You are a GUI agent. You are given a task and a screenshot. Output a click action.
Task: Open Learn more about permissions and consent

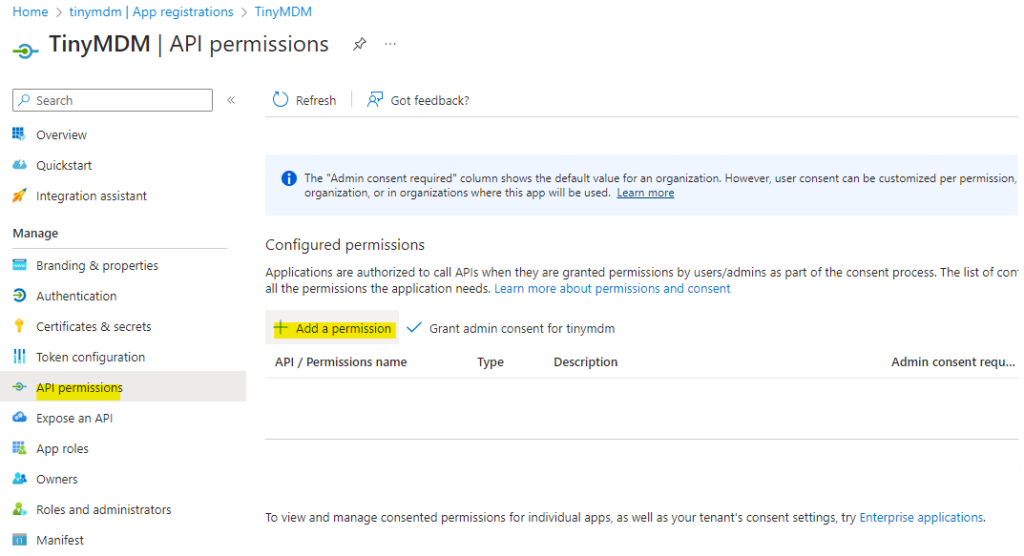(612, 289)
